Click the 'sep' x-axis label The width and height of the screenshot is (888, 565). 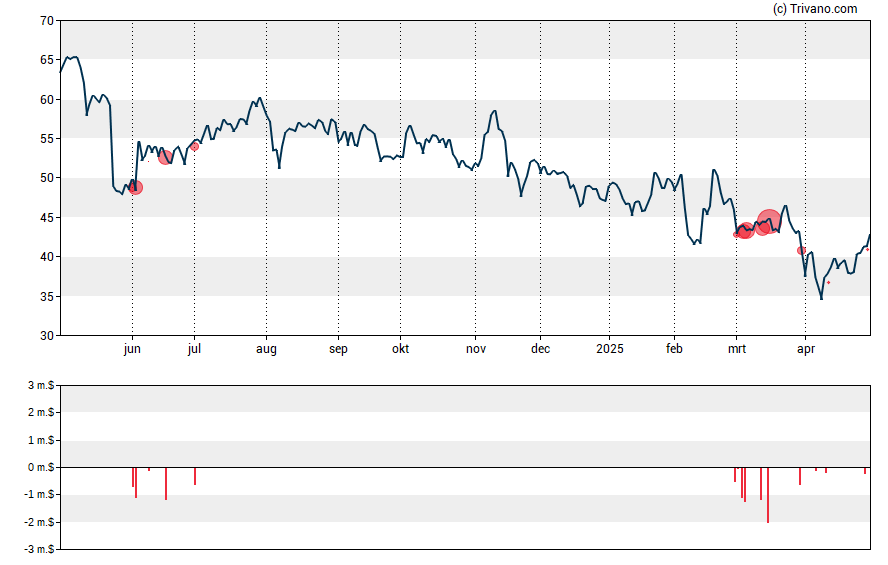pos(338,349)
